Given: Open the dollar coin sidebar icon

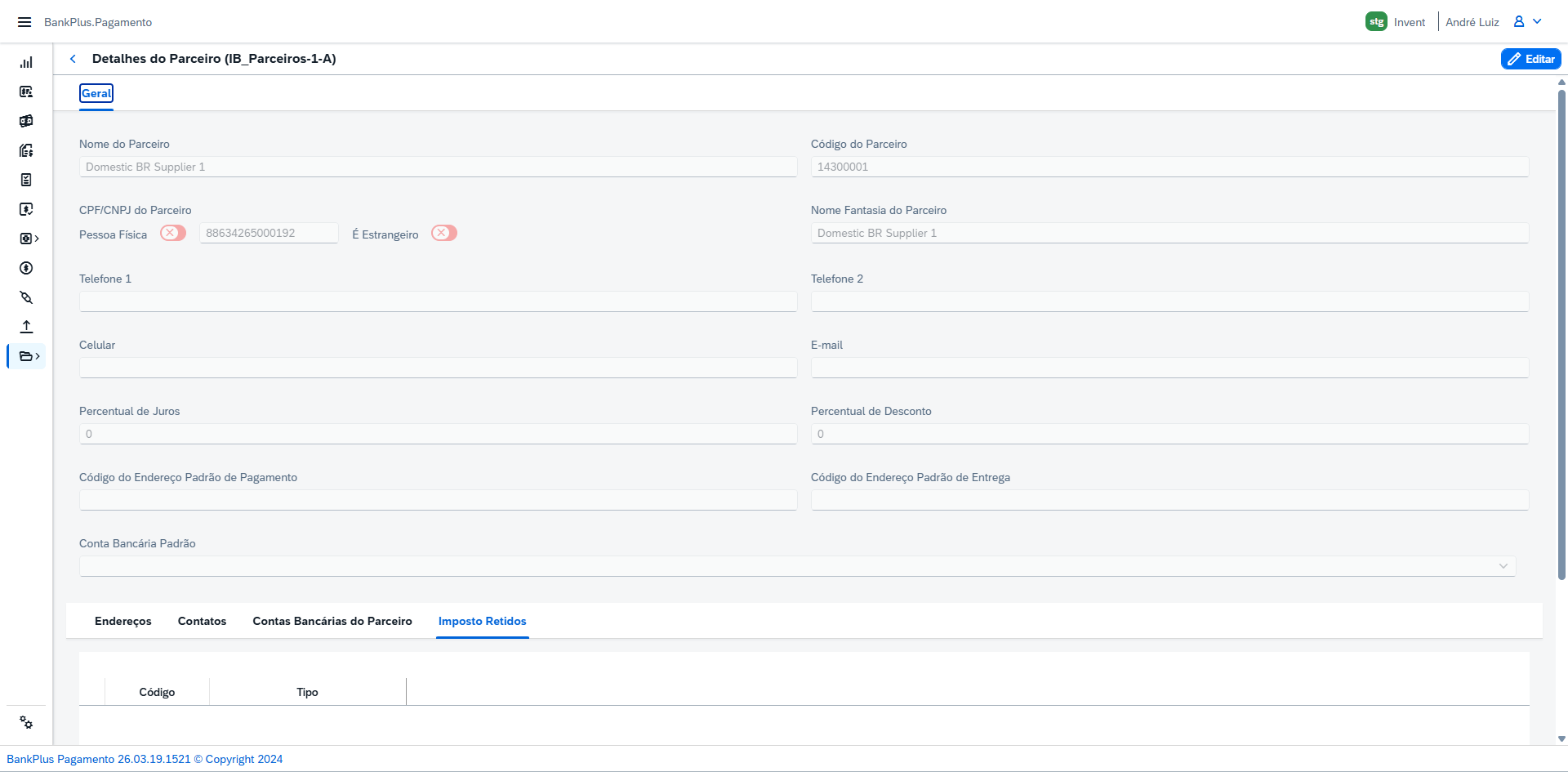Looking at the screenshot, I should [x=26, y=268].
